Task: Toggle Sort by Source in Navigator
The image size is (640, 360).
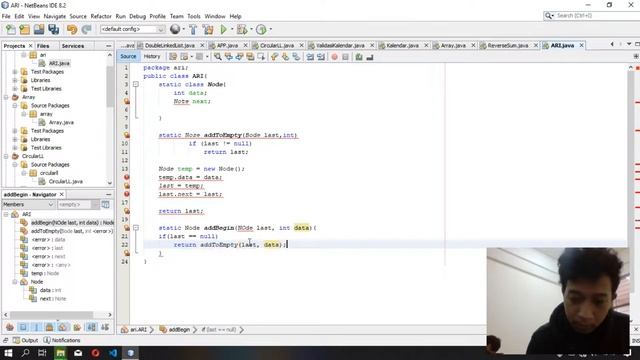Action: point(105,327)
